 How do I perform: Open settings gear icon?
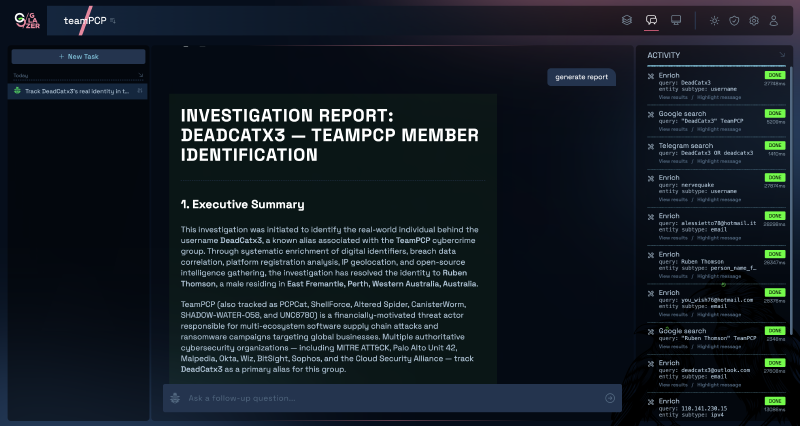(754, 21)
